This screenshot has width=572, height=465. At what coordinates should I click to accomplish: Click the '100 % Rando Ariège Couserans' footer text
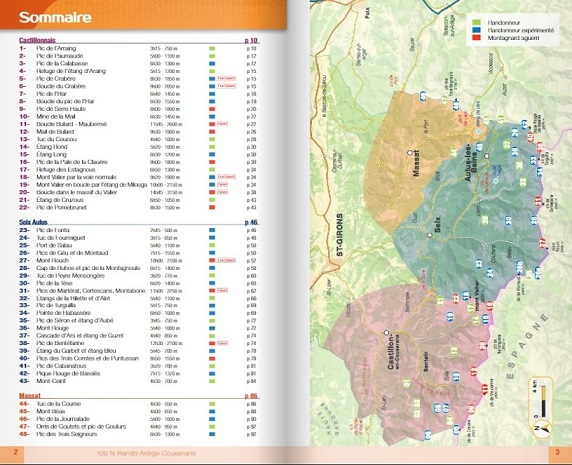(146, 453)
